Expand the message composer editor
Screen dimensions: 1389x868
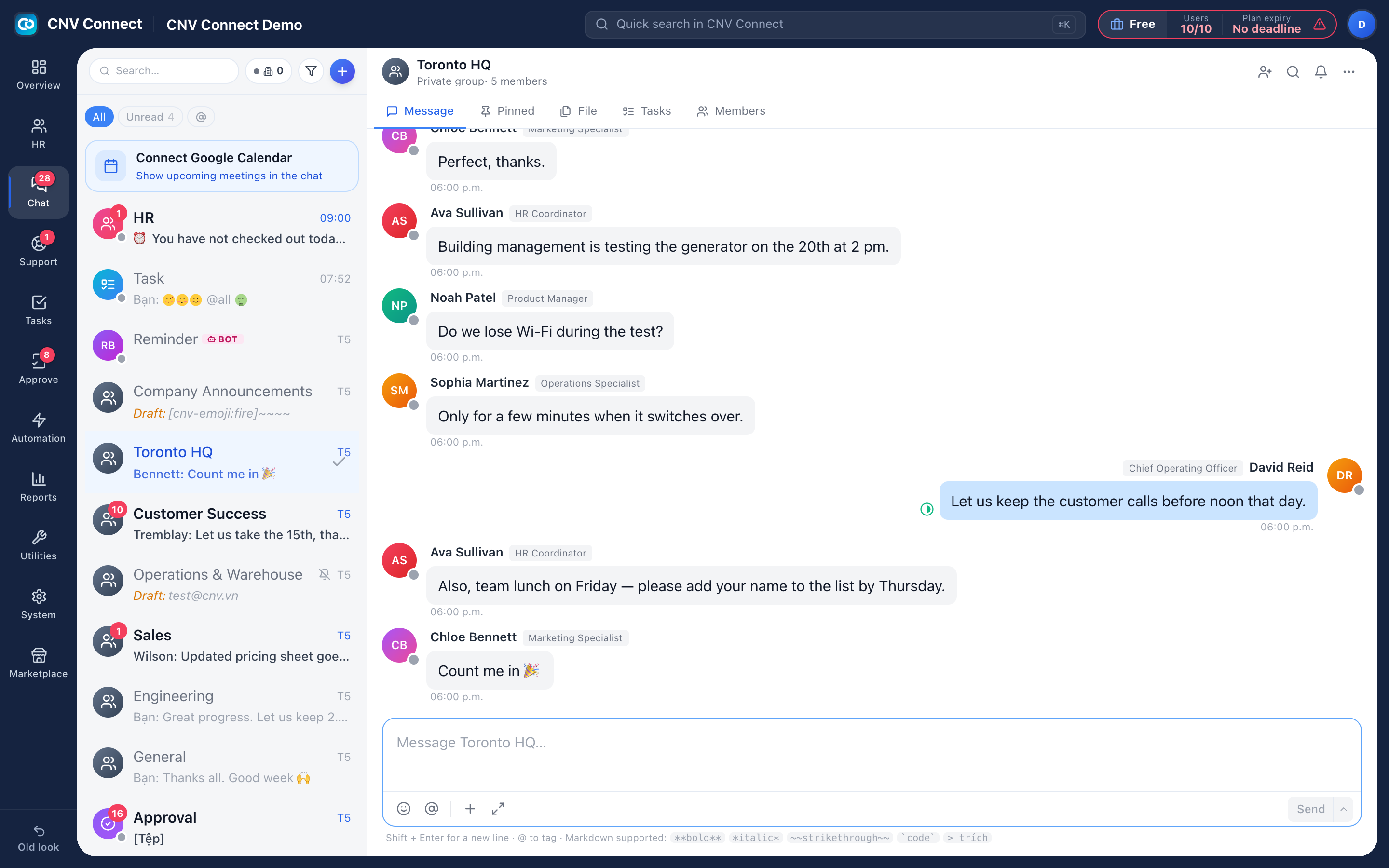[x=498, y=808]
